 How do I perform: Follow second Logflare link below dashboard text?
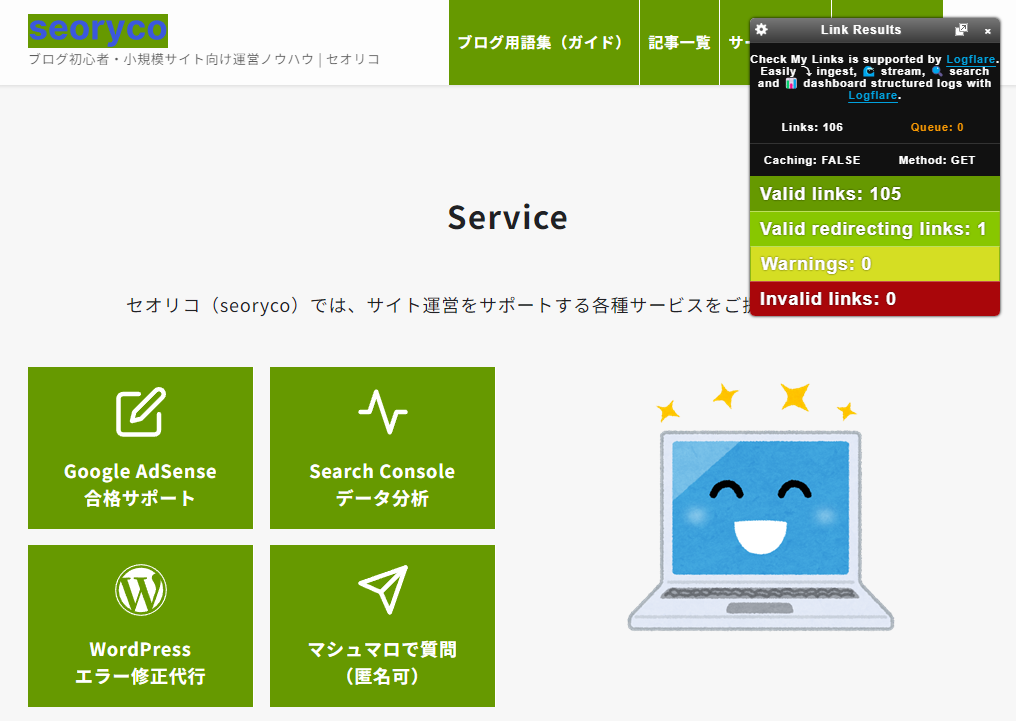tap(873, 96)
